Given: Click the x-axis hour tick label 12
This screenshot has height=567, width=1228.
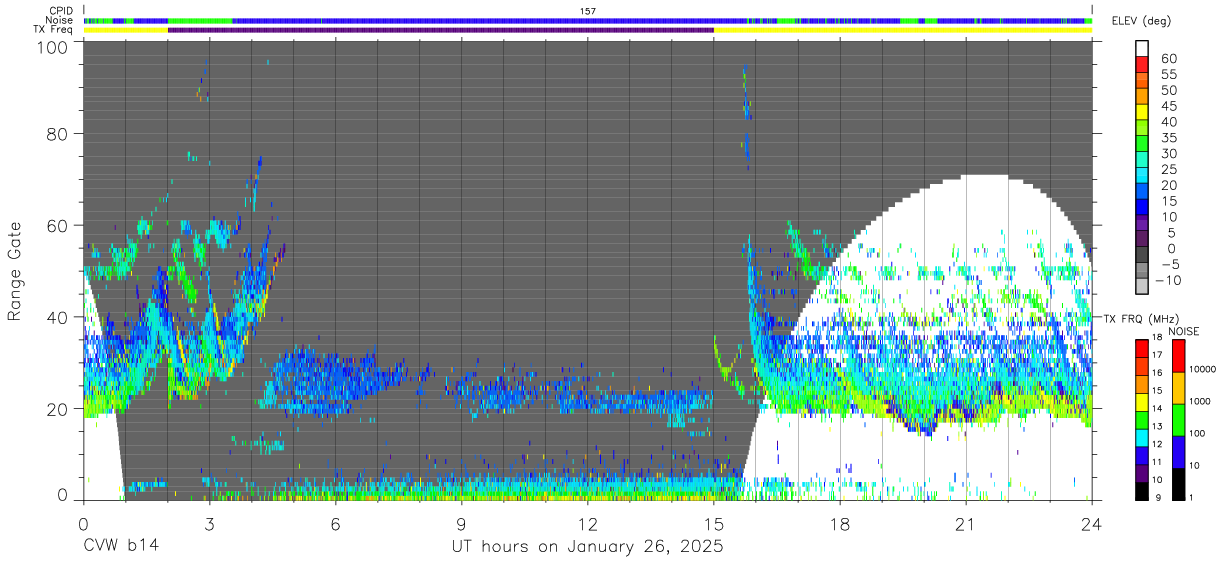Looking at the screenshot, I should click(587, 524).
